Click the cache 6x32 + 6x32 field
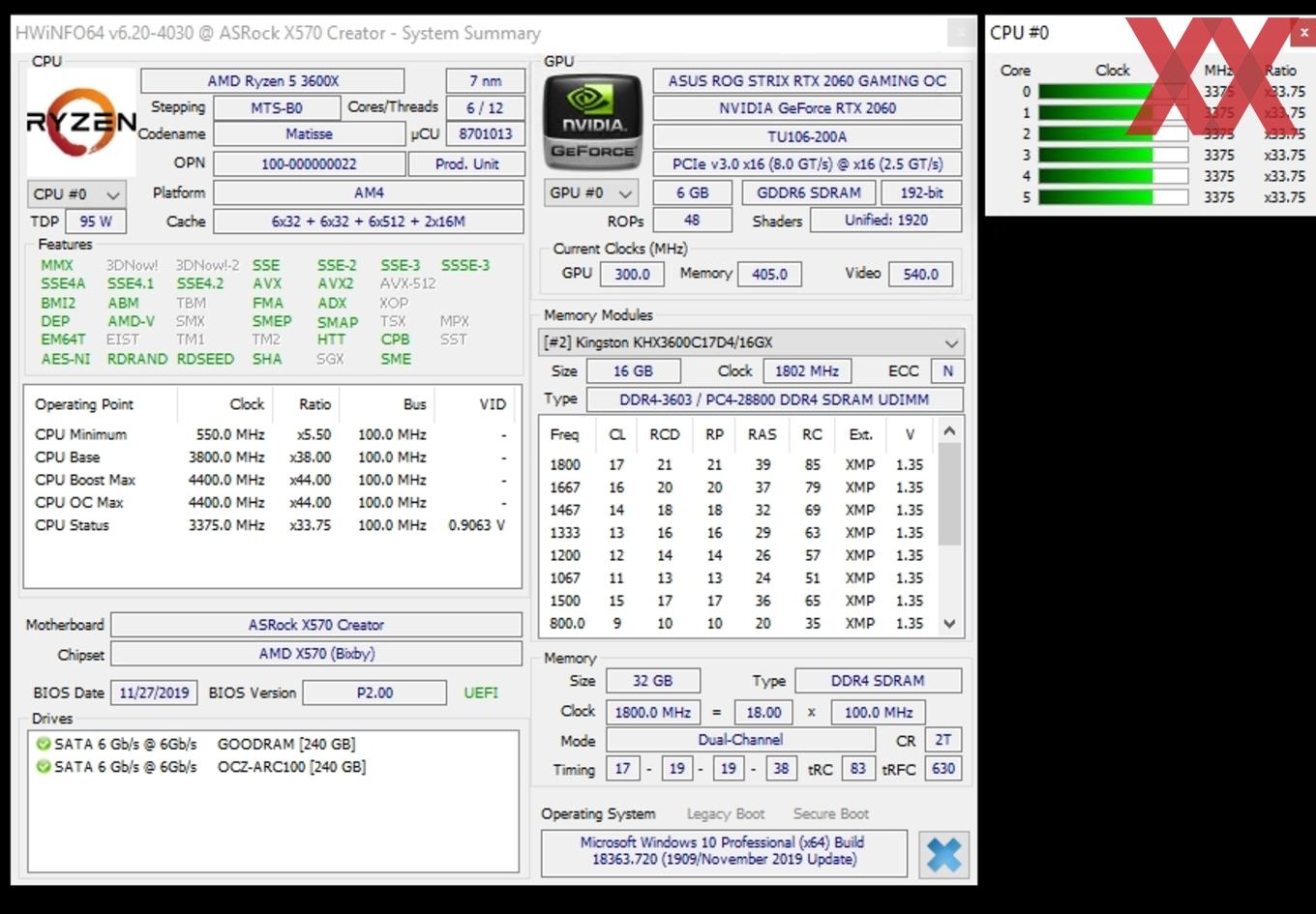 pos(369,221)
